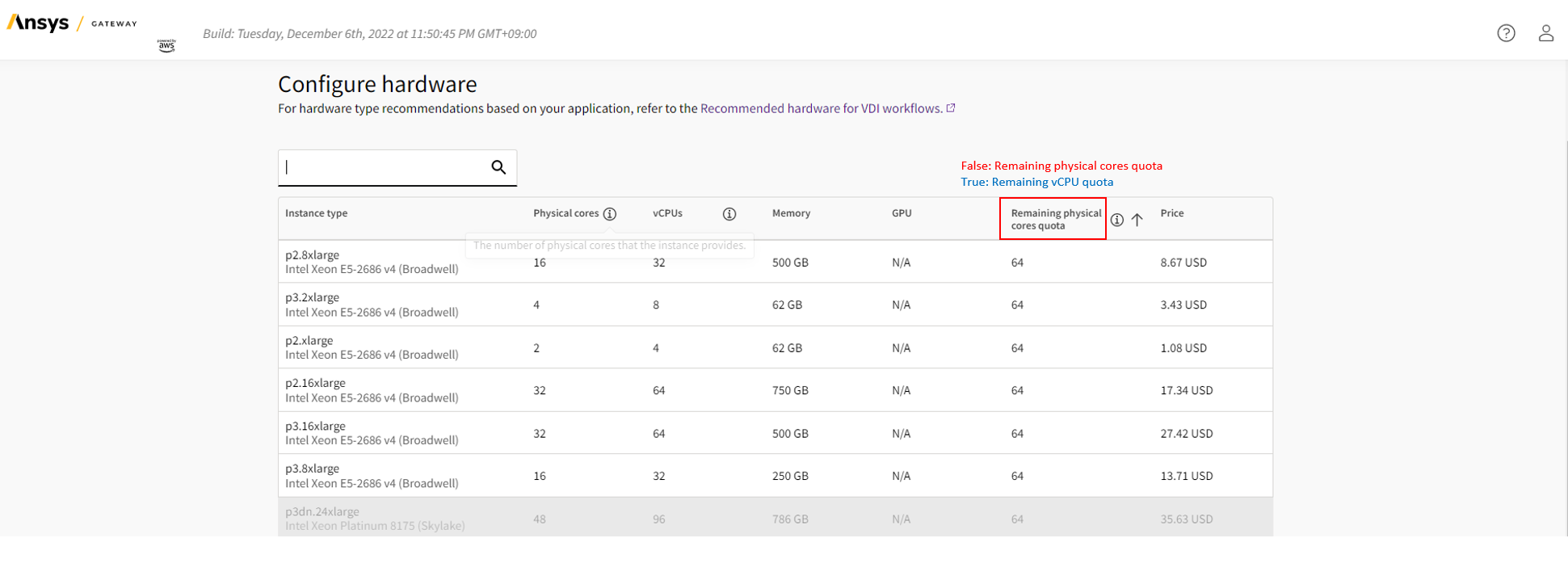Show info for Remaining physical cores quota

pyautogui.click(x=1117, y=220)
